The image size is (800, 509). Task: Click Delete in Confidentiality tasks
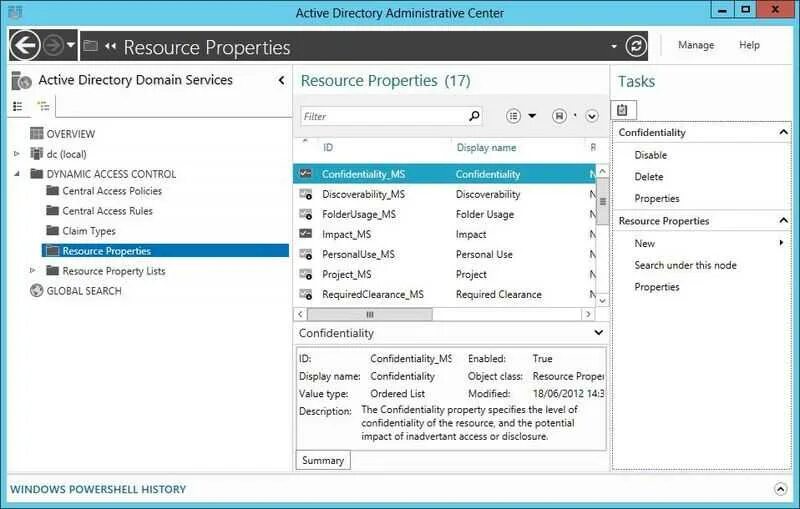[x=649, y=176]
